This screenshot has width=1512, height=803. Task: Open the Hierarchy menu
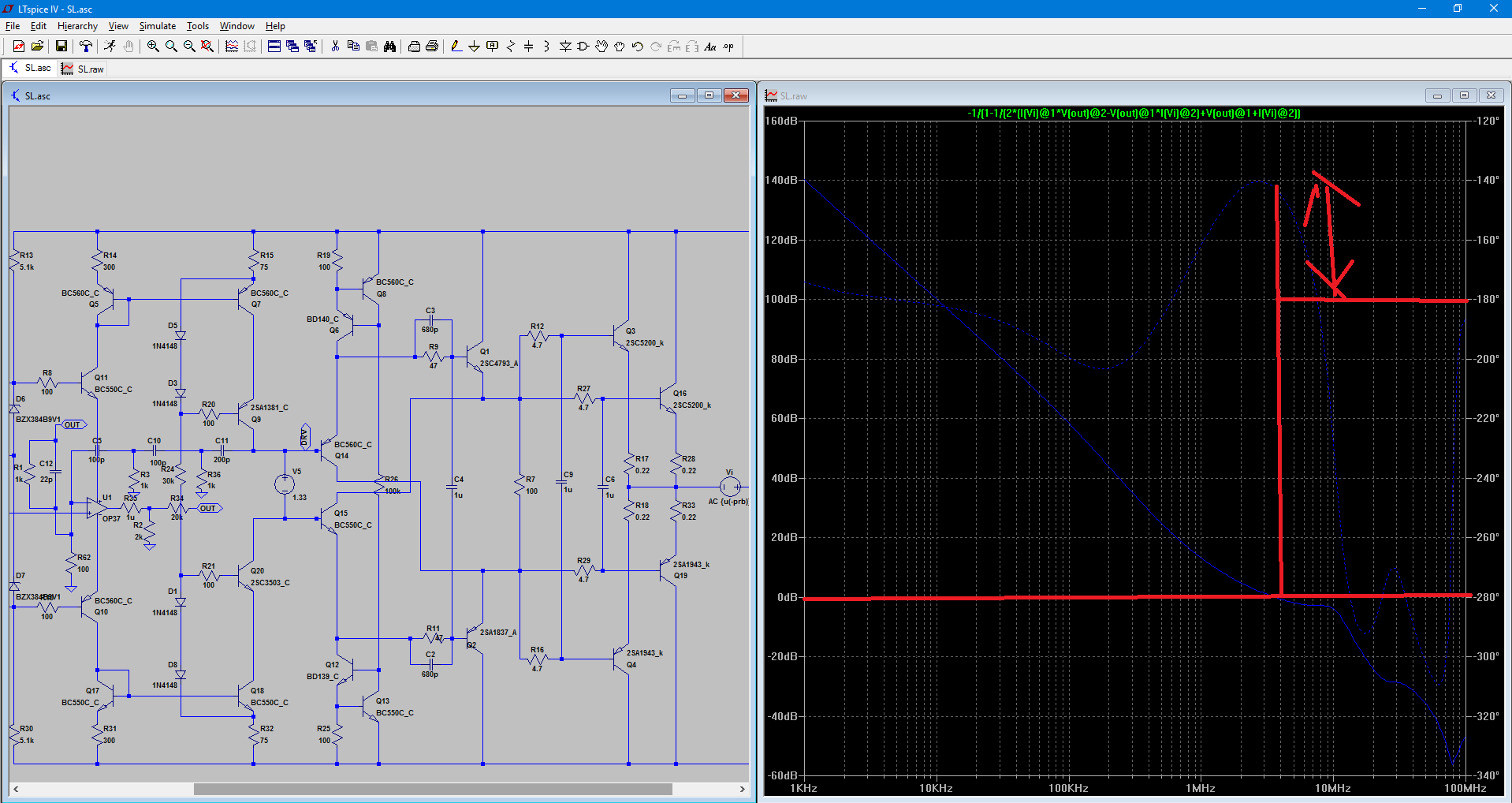77,26
